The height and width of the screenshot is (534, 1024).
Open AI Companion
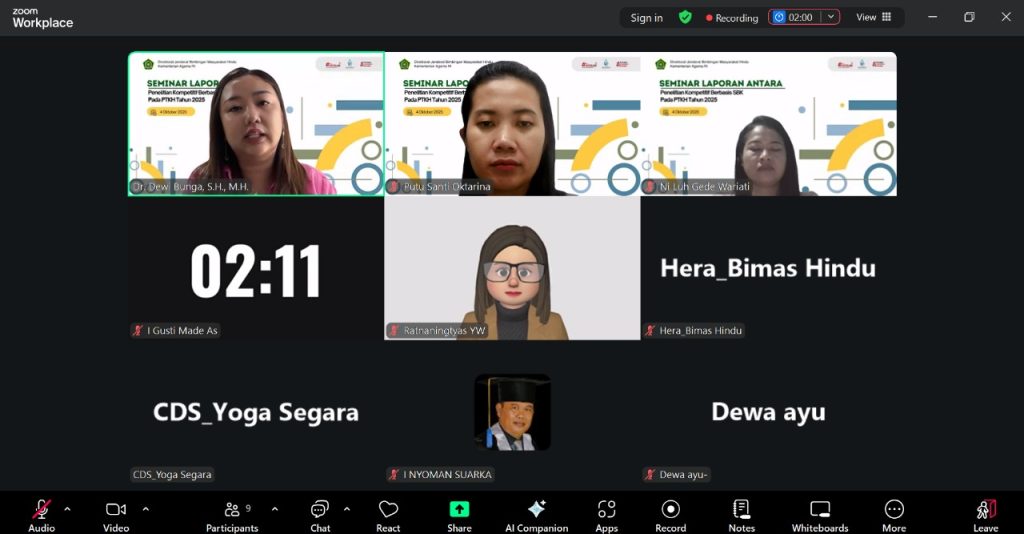click(x=536, y=514)
